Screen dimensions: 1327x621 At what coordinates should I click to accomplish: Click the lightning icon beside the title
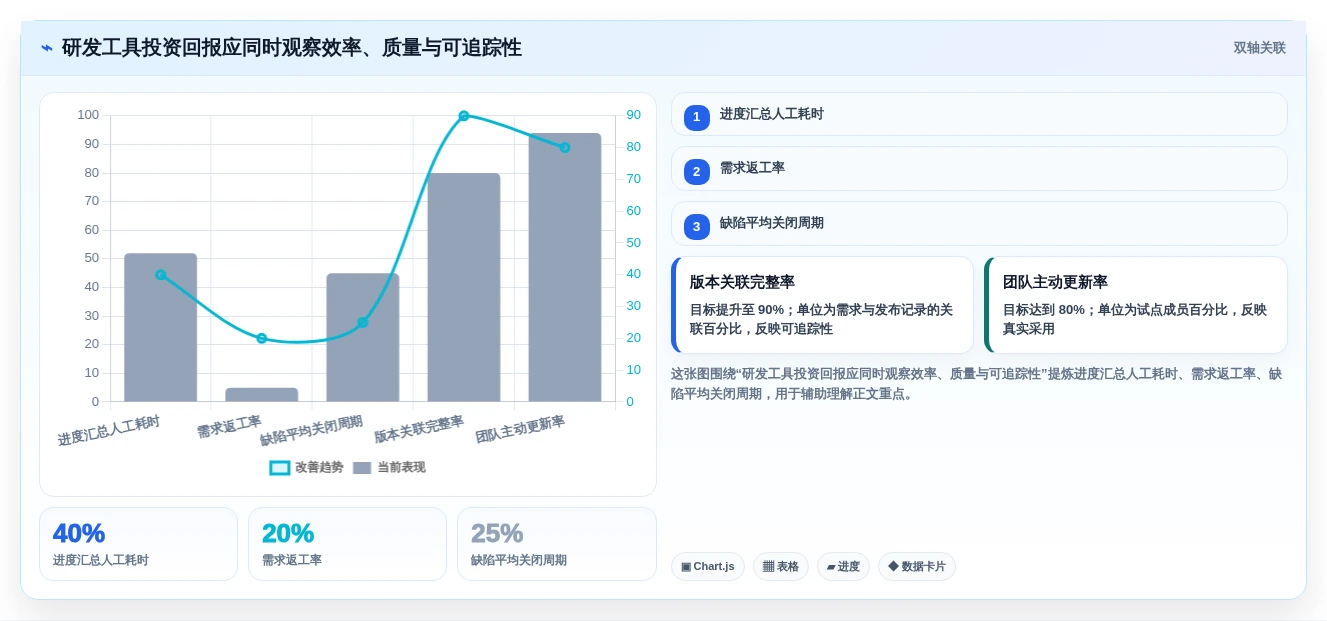(x=47, y=48)
